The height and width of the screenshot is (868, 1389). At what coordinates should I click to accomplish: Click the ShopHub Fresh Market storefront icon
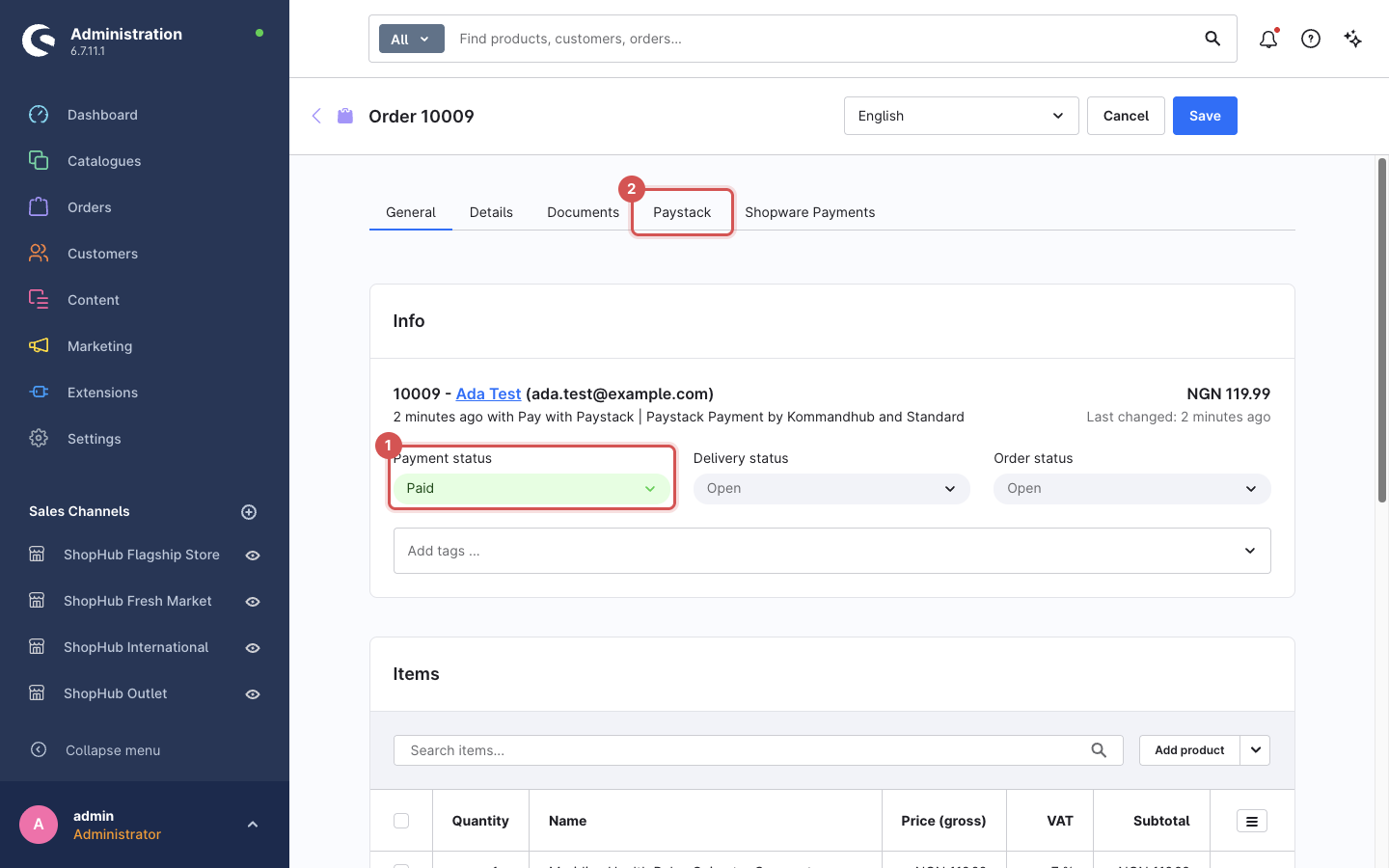coord(37,601)
